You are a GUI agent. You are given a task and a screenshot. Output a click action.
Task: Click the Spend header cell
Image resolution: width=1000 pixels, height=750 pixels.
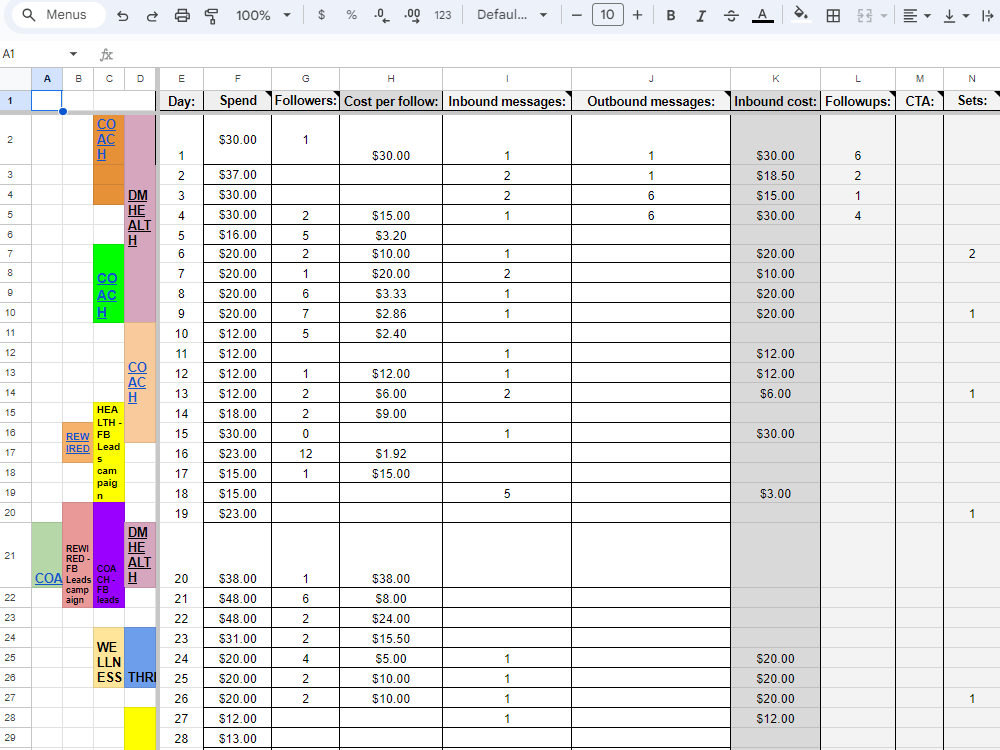click(238, 101)
